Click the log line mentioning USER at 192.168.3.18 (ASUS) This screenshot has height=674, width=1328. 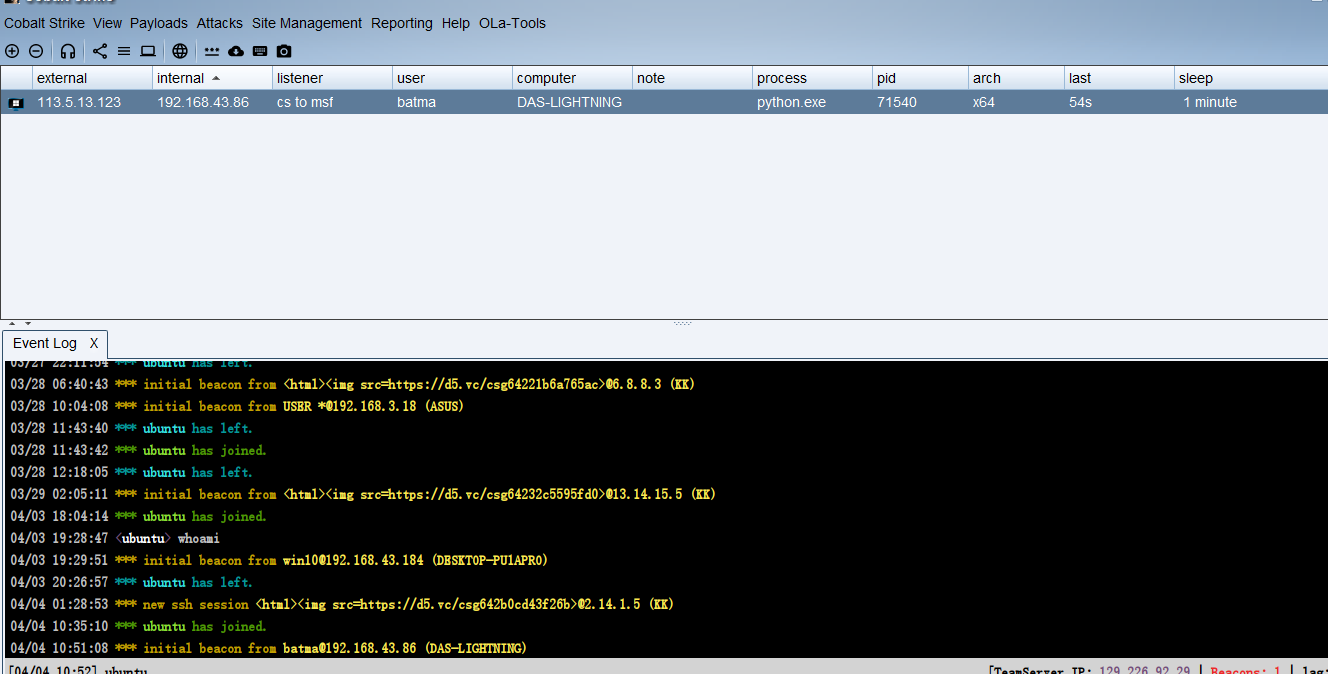[237, 406]
